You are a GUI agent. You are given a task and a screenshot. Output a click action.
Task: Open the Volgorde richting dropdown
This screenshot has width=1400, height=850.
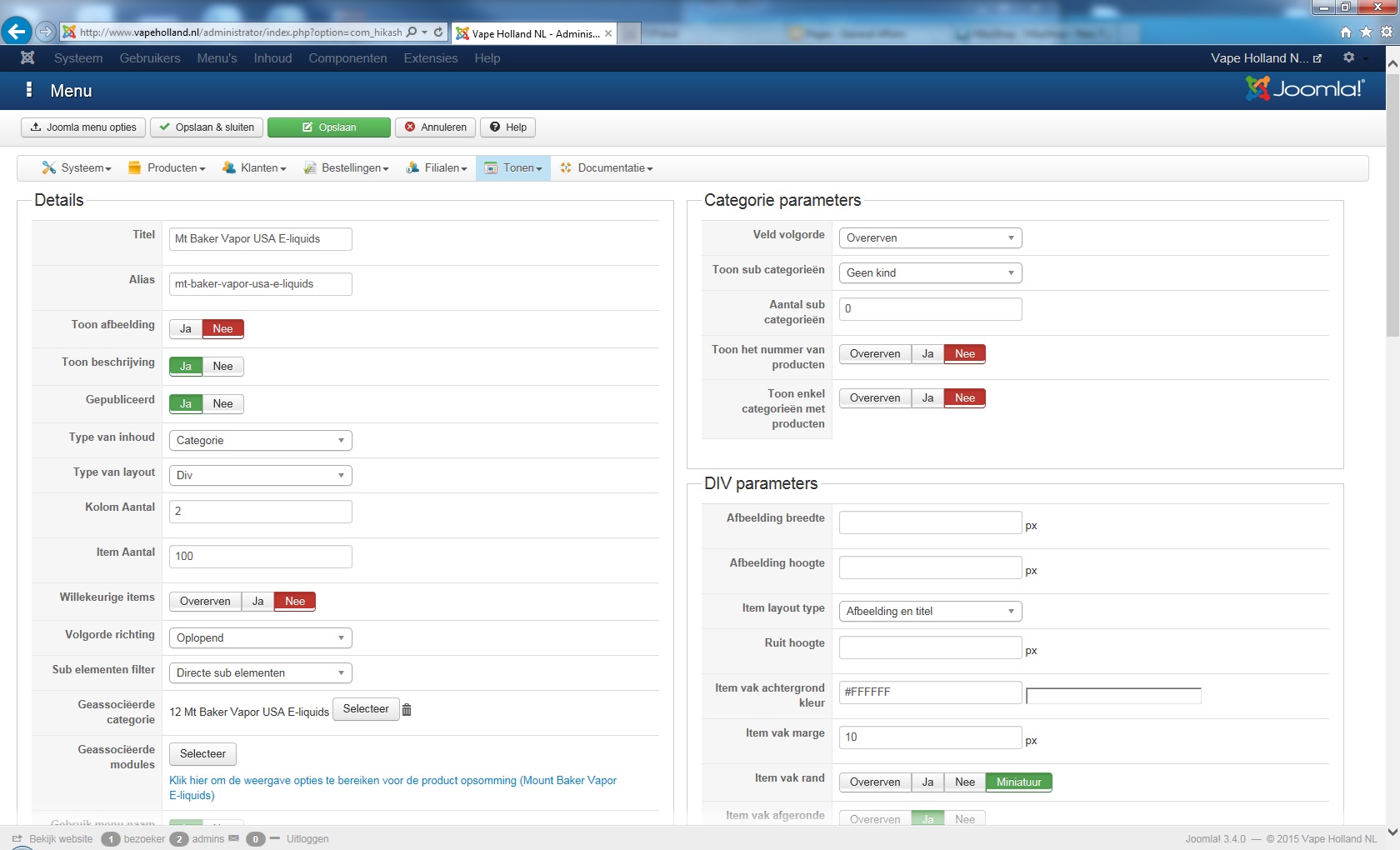[261, 637]
